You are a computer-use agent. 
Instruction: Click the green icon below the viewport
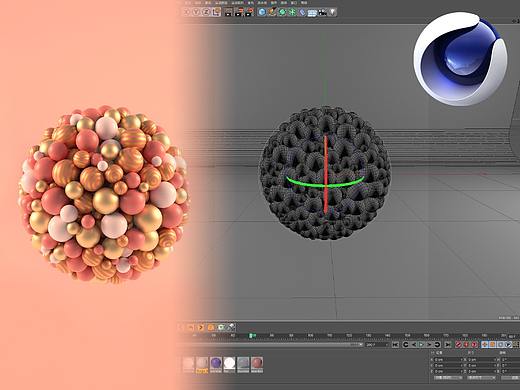tap(221, 327)
